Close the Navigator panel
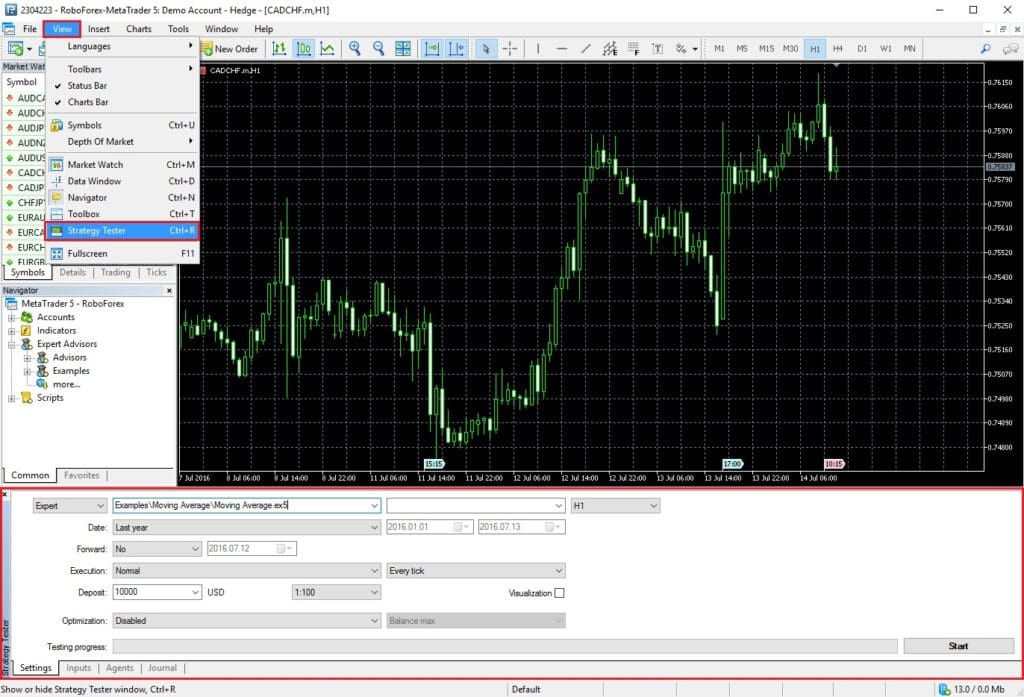Viewport: 1024px width, 697px height. [169, 291]
